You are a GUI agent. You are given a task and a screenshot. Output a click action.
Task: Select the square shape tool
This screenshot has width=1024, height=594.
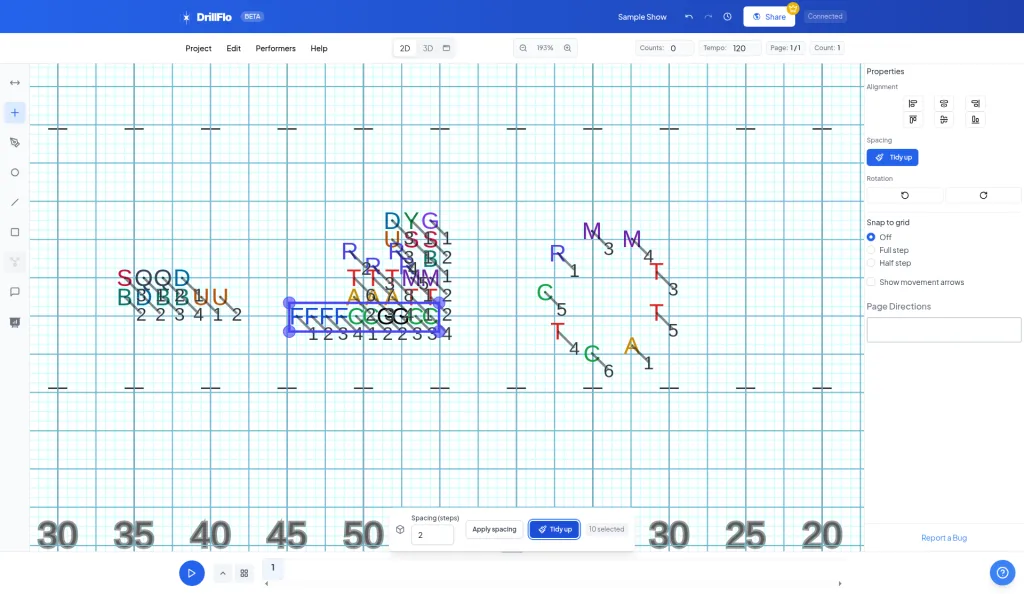pos(14,232)
